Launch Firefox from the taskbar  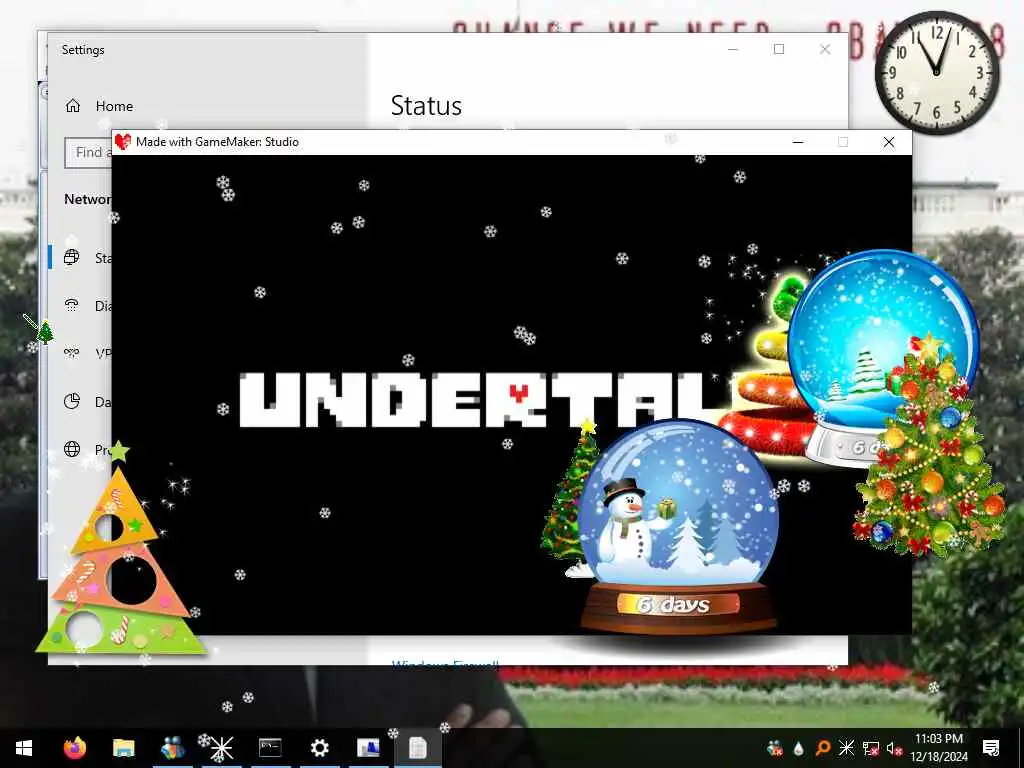coord(75,748)
